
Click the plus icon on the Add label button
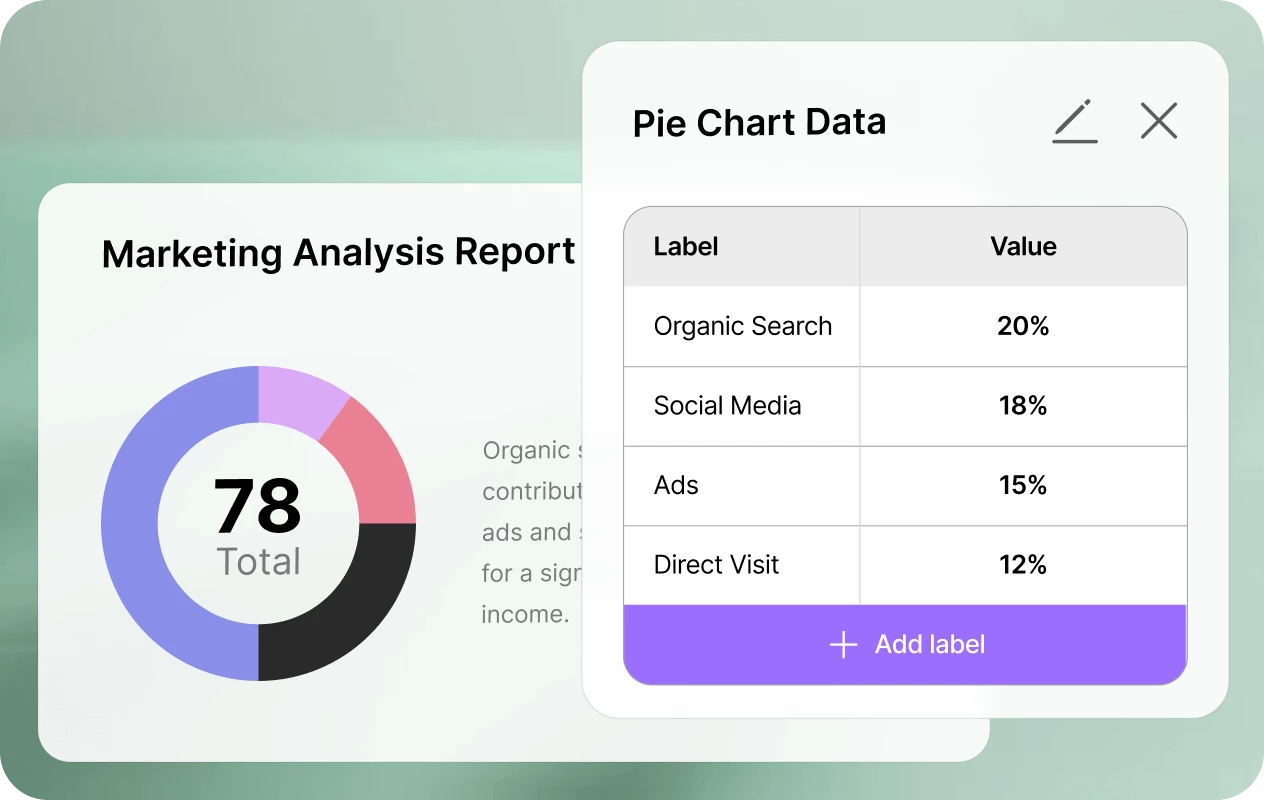click(843, 644)
